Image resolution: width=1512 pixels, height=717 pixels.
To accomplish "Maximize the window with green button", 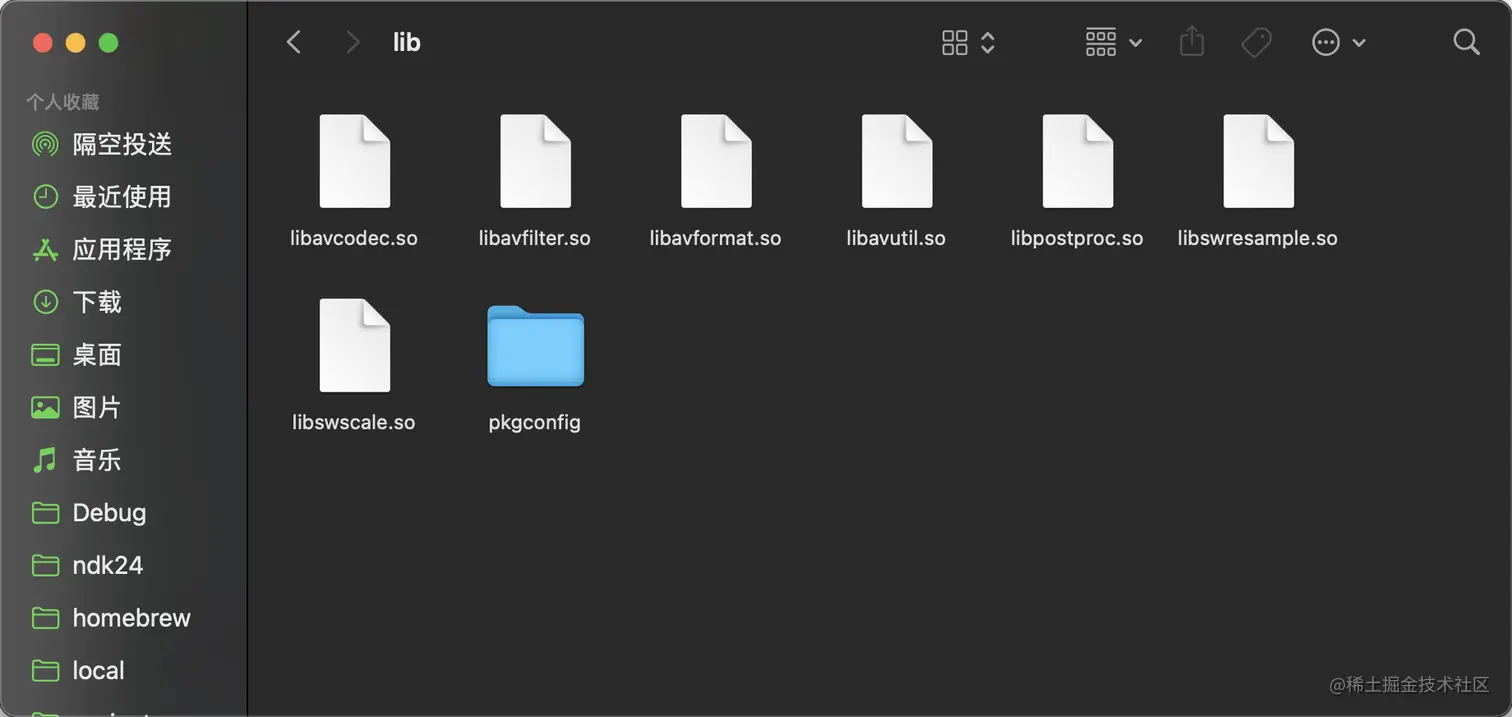I will click(x=109, y=43).
